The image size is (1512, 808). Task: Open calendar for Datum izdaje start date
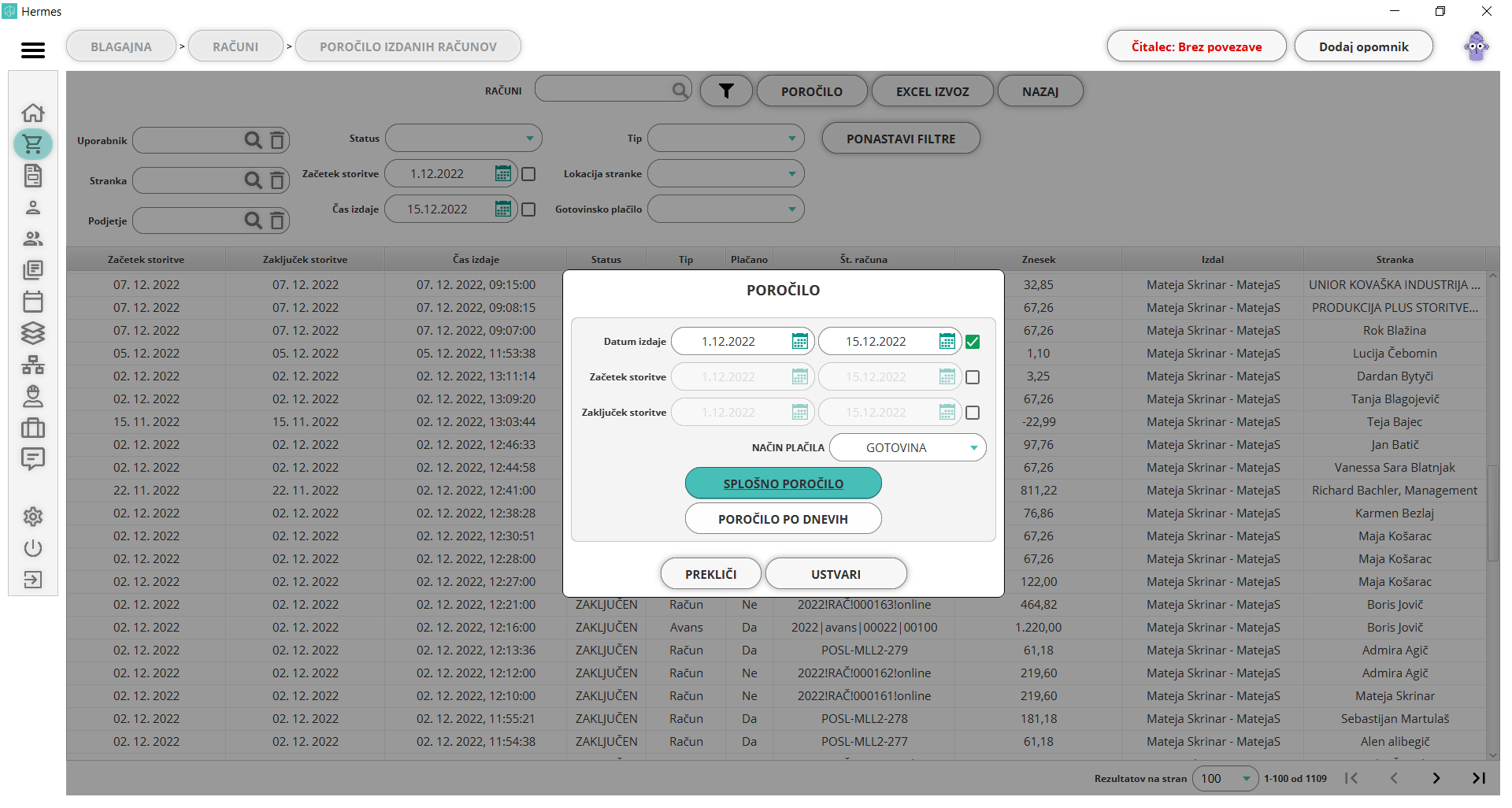(x=799, y=341)
